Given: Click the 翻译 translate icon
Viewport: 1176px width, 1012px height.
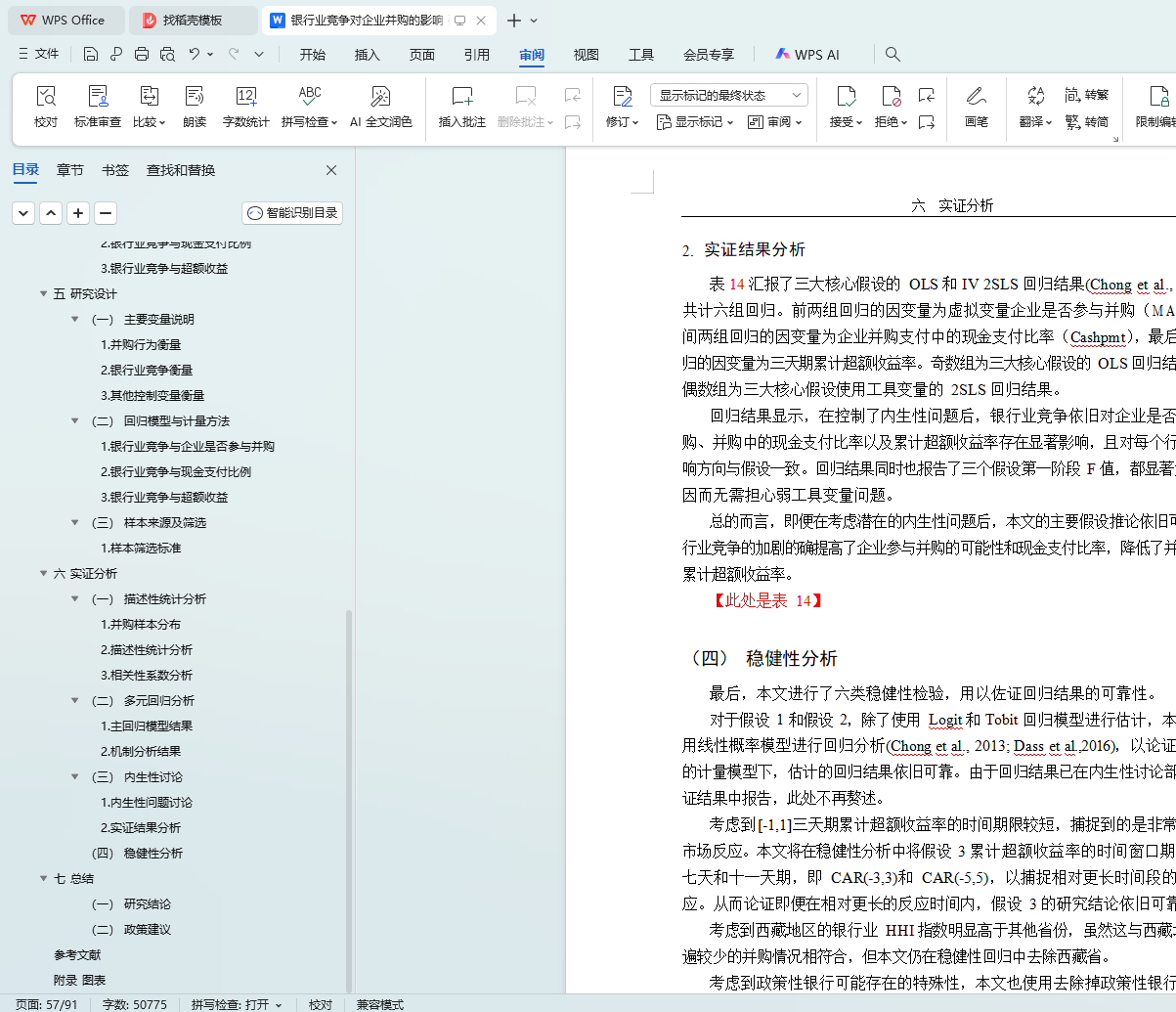Looking at the screenshot, I should click(1035, 96).
